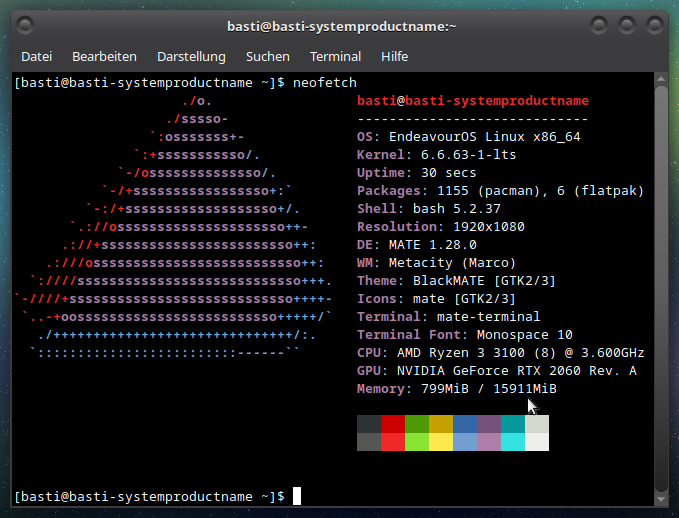Click the 'Terminal Font: Monospace 10' line
The image size is (679, 518).
pos(465,335)
